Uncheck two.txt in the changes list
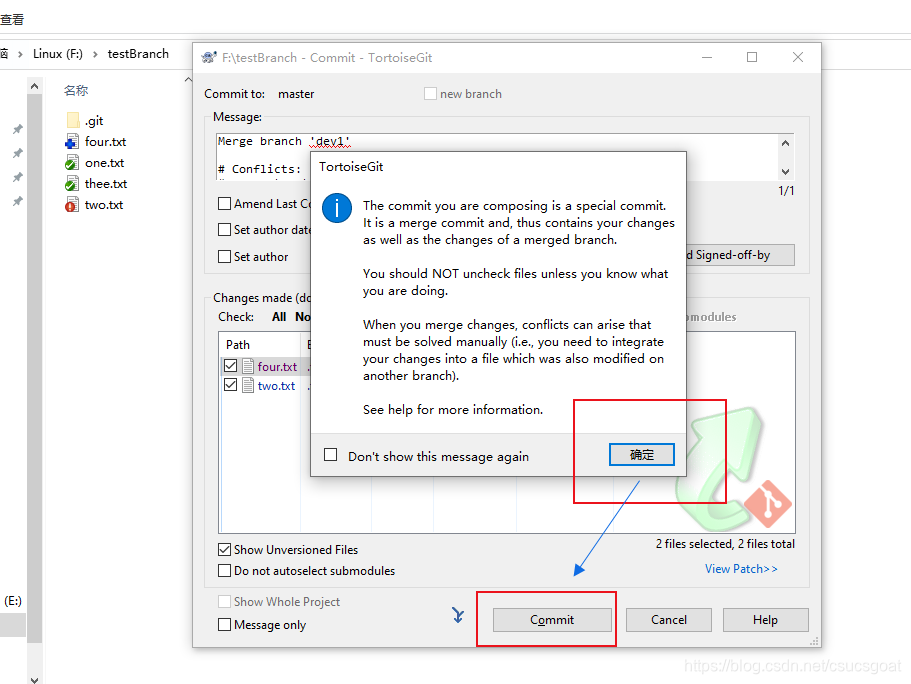The image size is (911, 684). 231,385
